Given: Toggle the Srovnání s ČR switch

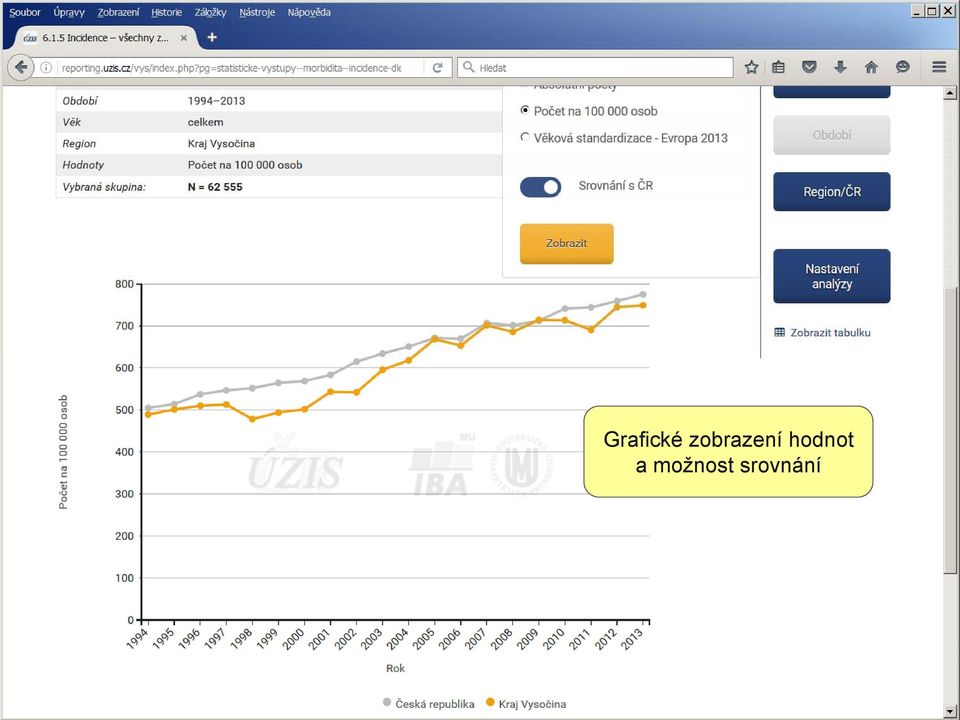Looking at the screenshot, I should click(540, 187).
